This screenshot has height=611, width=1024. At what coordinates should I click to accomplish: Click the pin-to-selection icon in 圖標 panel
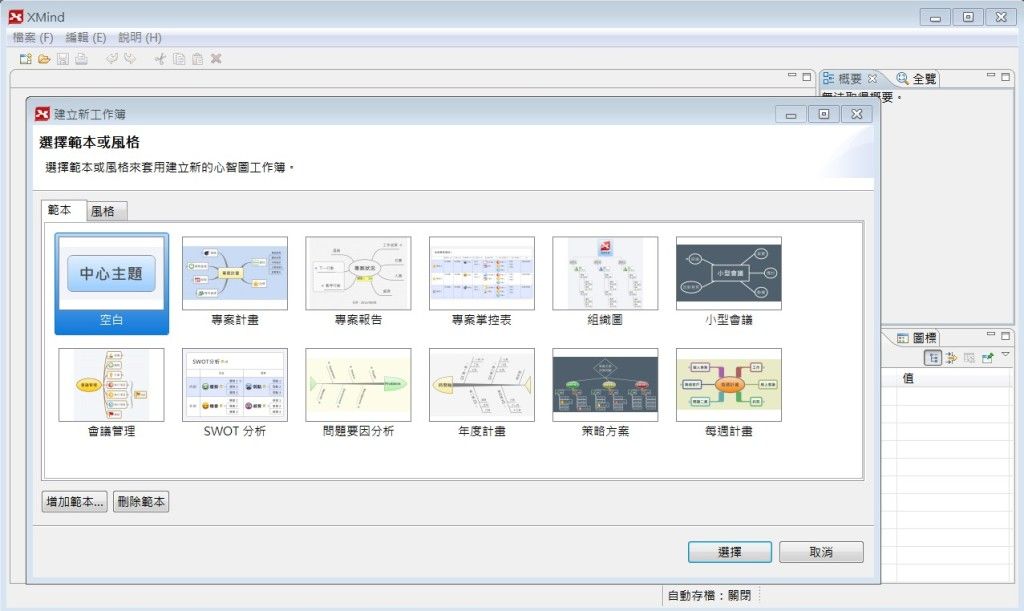(x=987, y=357)
